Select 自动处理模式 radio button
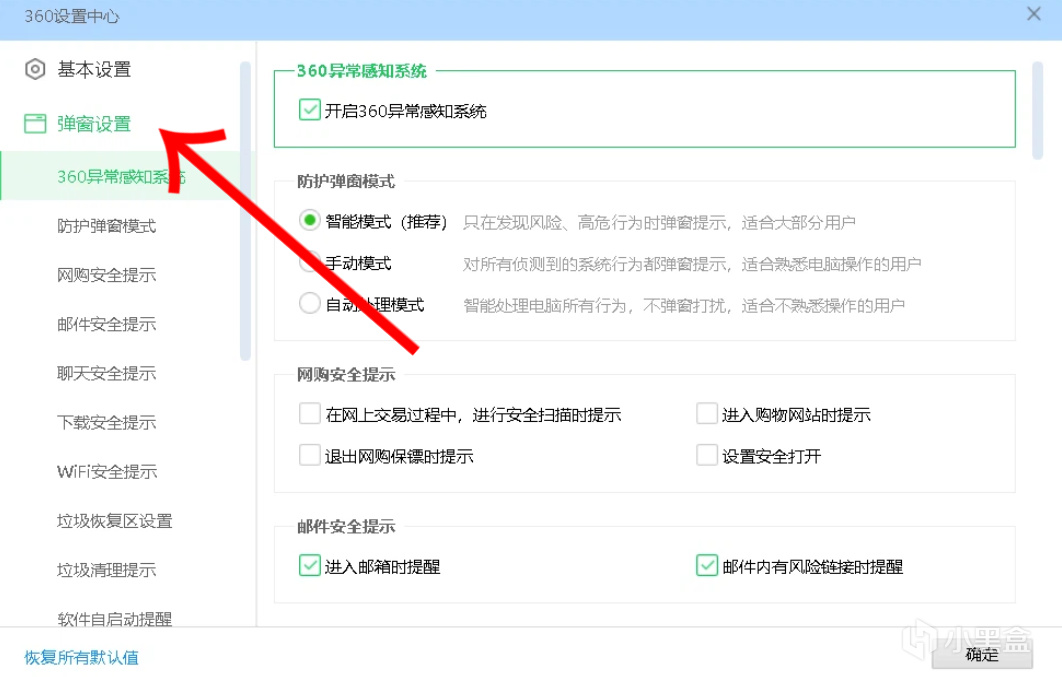Image resolution: width=1062 pixels, height=677 pixels. tap(310, 303)
